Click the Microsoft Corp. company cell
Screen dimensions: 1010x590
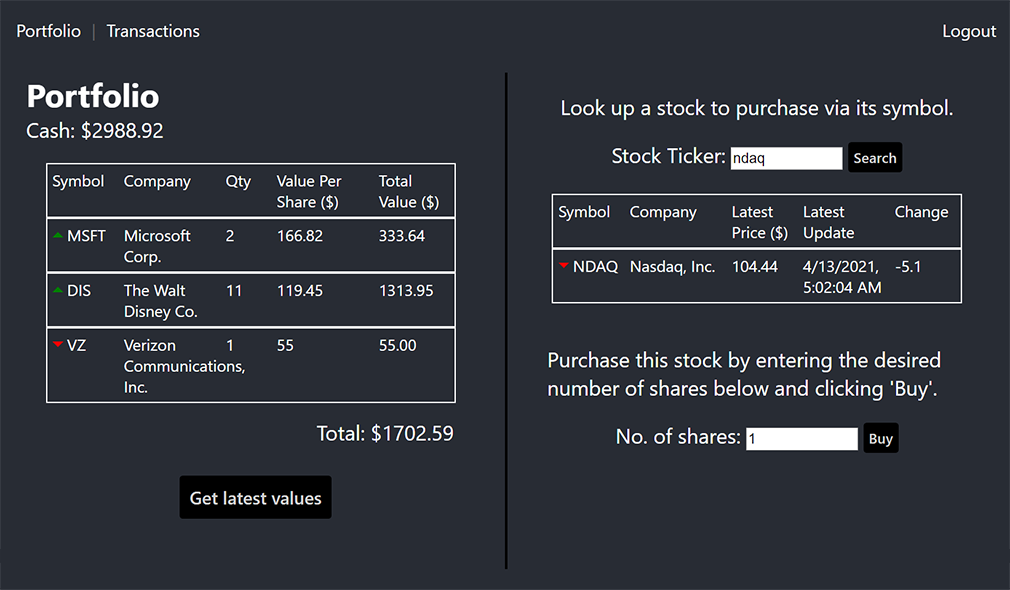[x=157, y=246]
